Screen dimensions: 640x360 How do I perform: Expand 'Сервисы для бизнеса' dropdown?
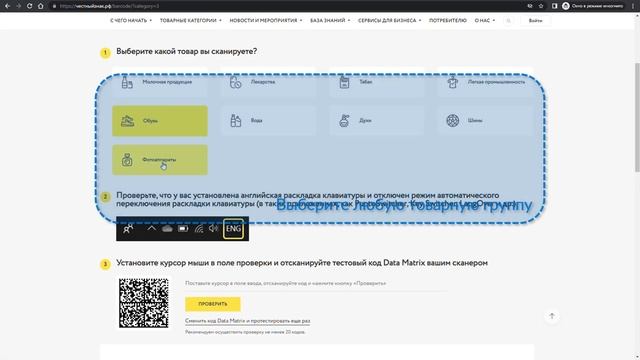coord(389,20)
